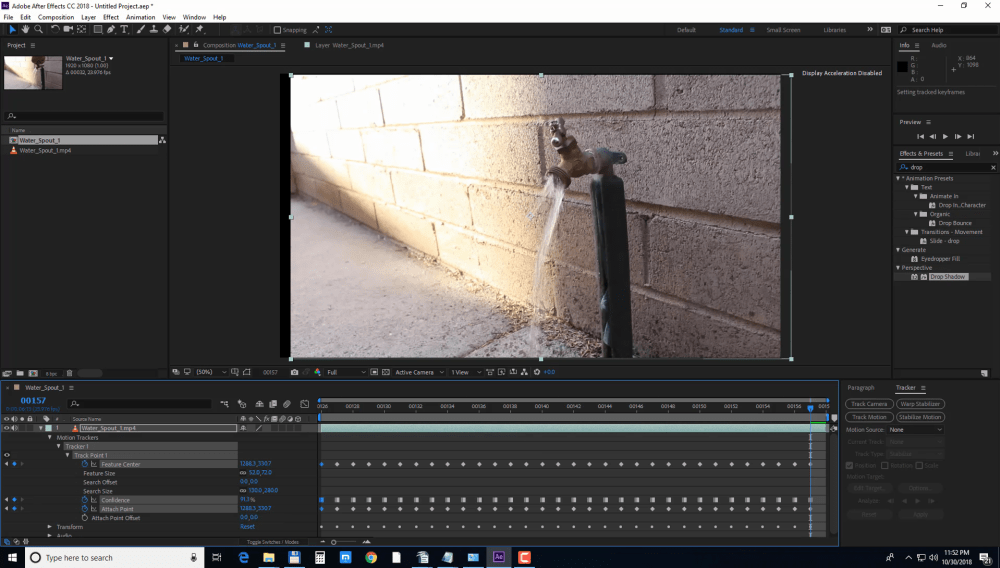The width and height of the screenshot is (1000, 568).
Task: Click the Track Camera button
Action: [869, 404]
